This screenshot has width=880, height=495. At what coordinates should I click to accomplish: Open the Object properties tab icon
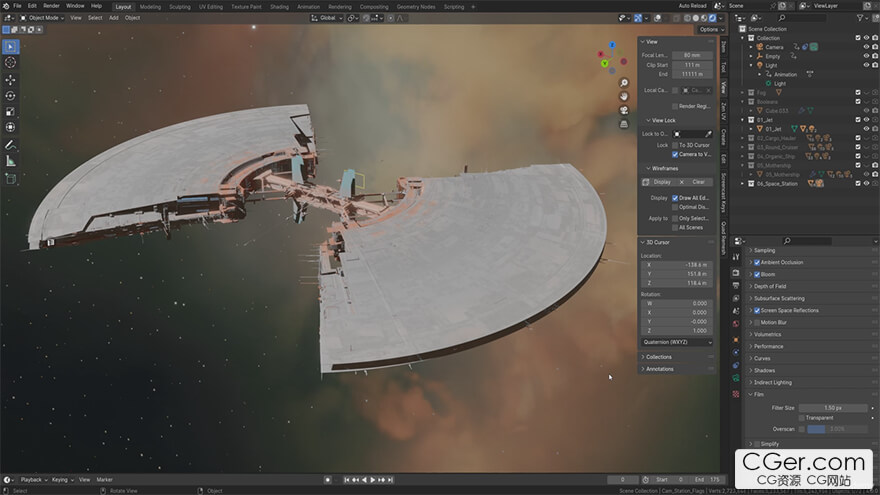736,340
